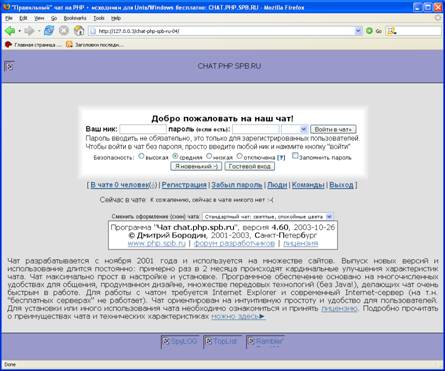Open the Rambler counter image

[x=265, y=342]
